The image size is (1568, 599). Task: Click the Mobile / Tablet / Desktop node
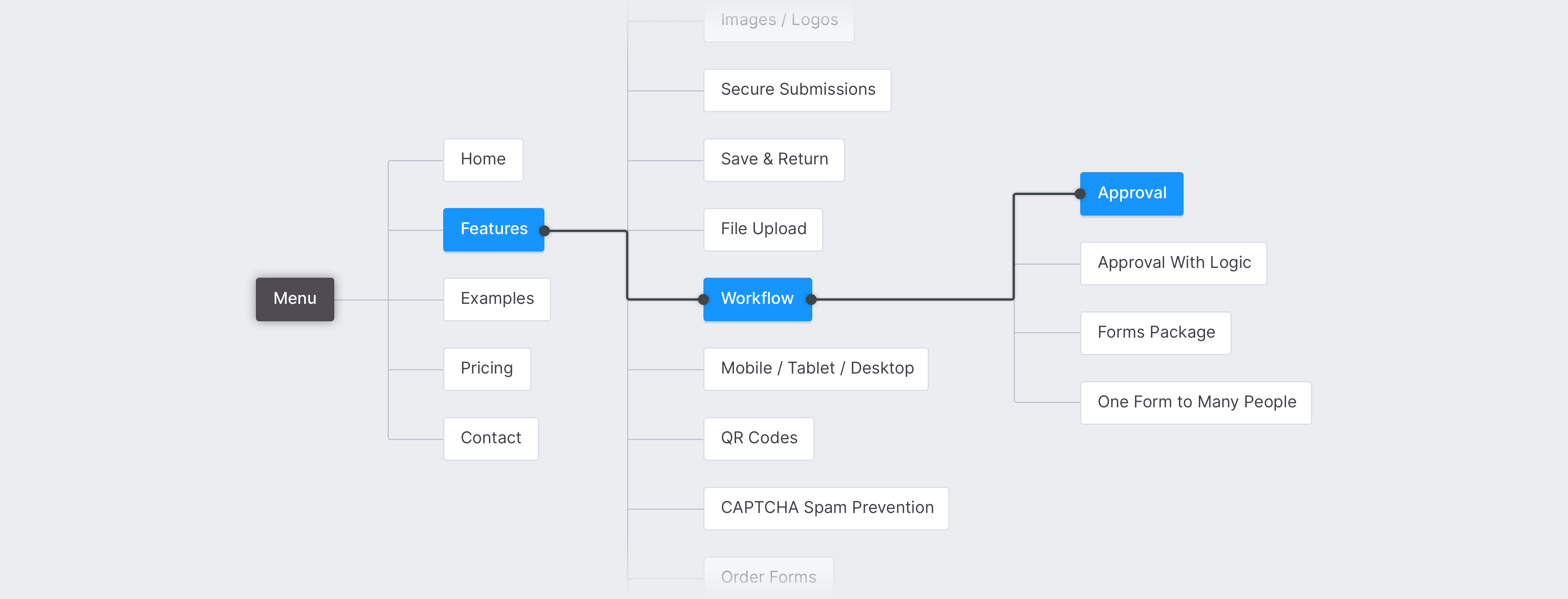816,369
